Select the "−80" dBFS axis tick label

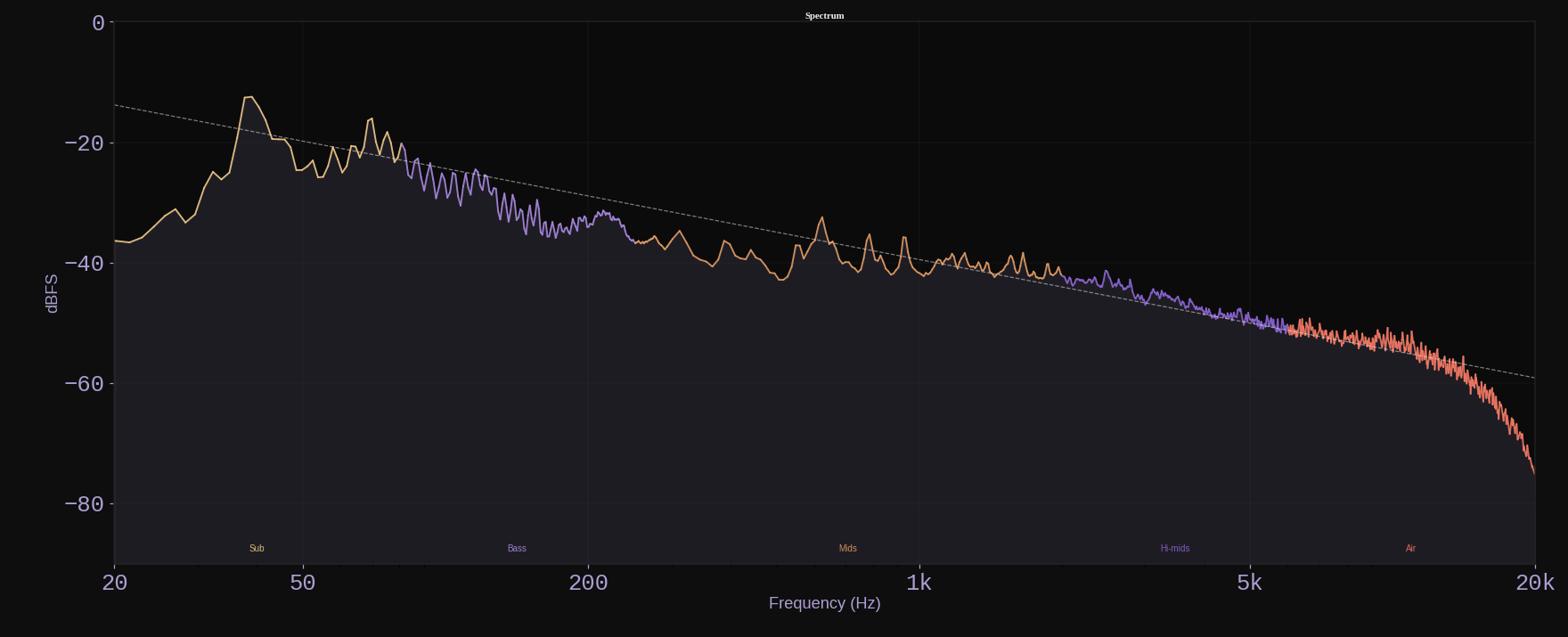click(x=84, y=504)
